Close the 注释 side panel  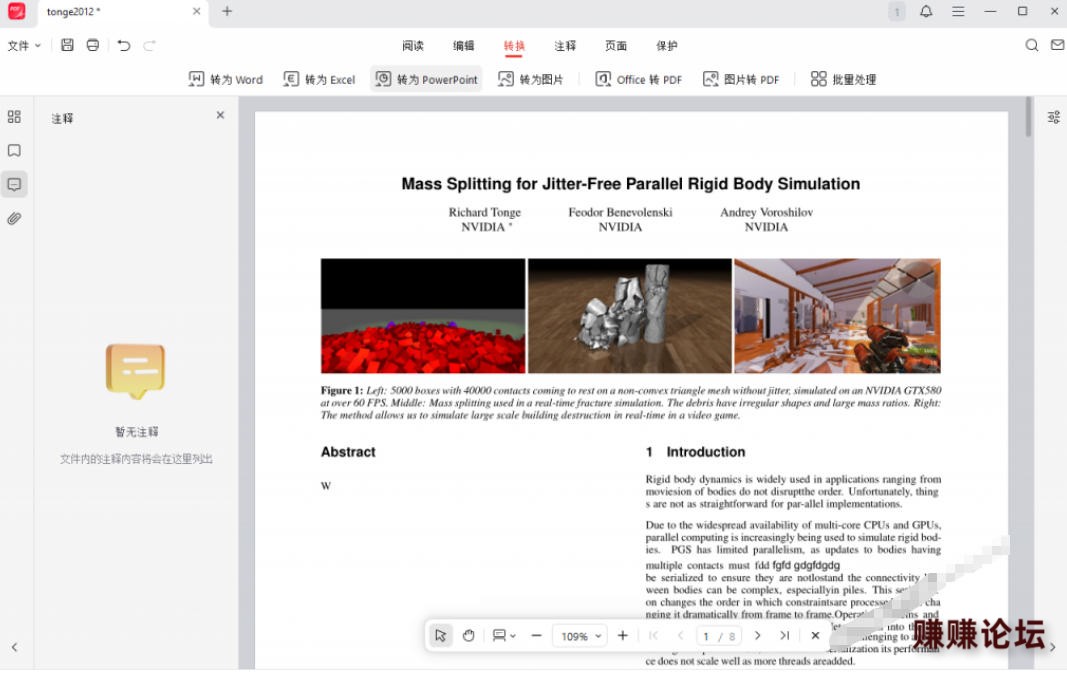[220, 115]
